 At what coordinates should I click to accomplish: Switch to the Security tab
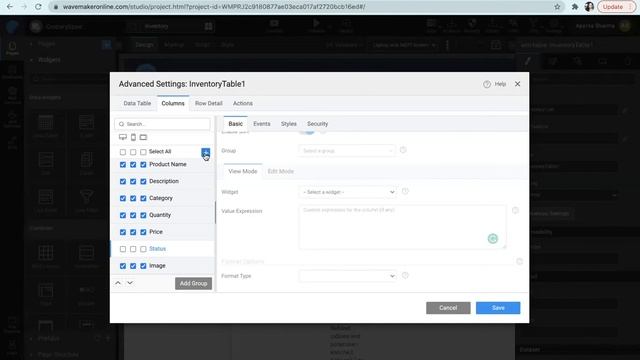tap(318, 124)
